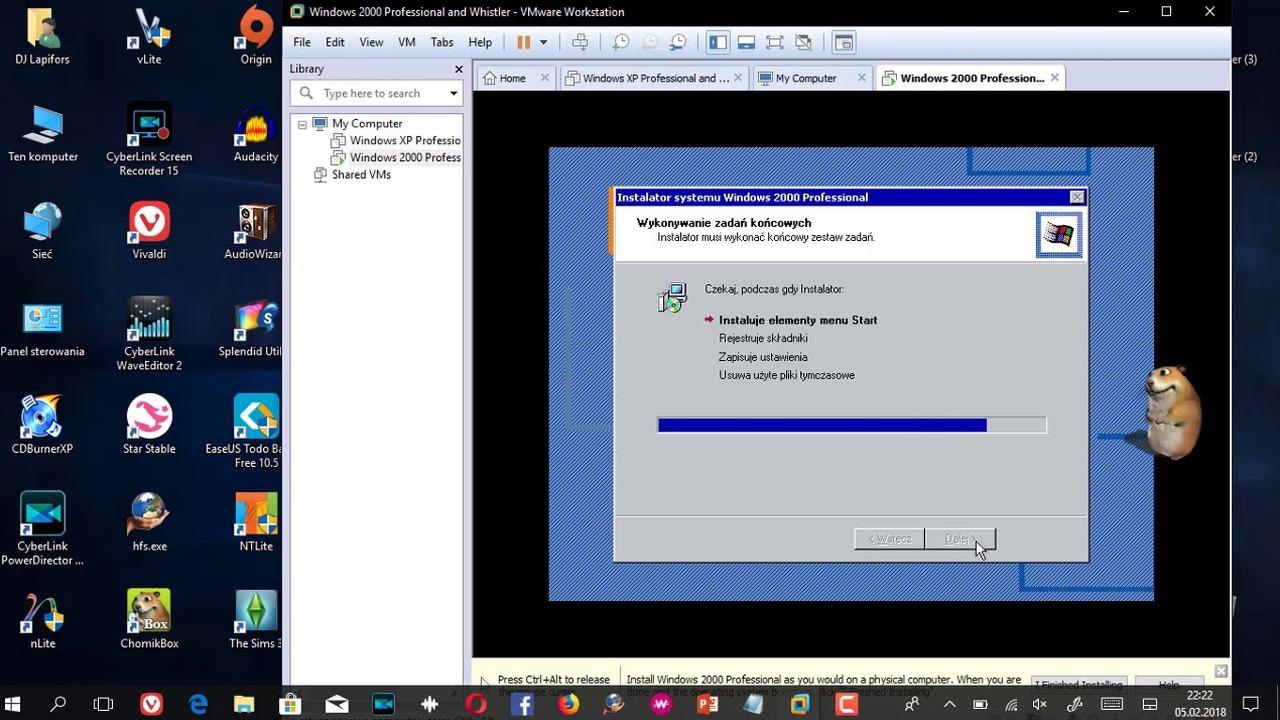
Task: Open the Library search filter dropdown
Action: pyautogui.click(x=453, y=93)
